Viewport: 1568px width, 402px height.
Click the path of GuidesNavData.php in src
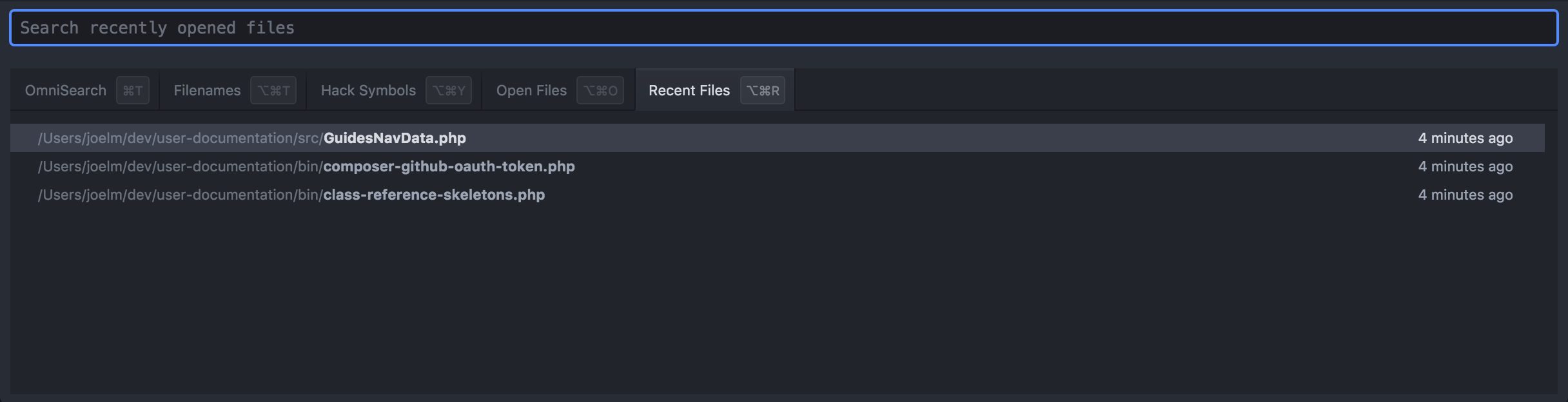click(x=181, y=138)
